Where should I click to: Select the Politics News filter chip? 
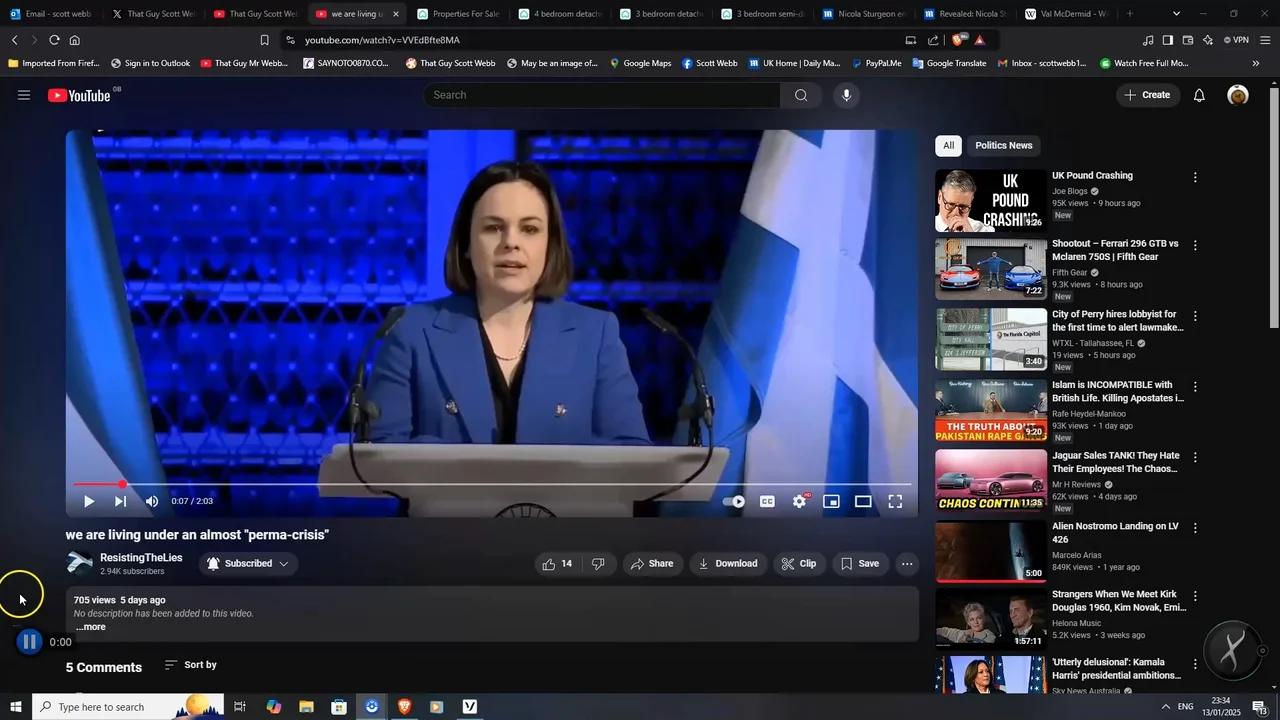(x=1003, y=146)
